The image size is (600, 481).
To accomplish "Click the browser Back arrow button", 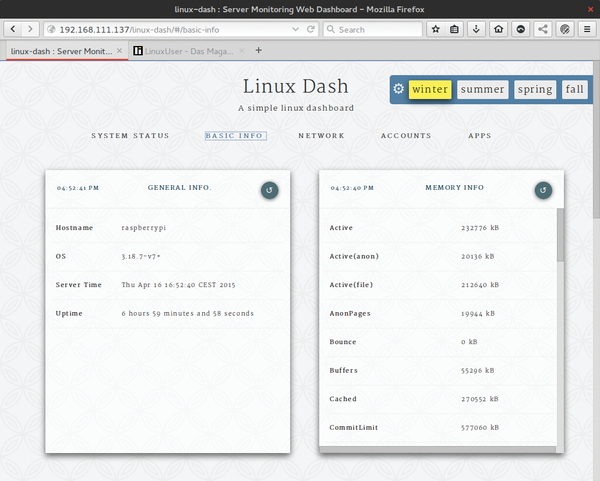I will click(x=13, y=29).
